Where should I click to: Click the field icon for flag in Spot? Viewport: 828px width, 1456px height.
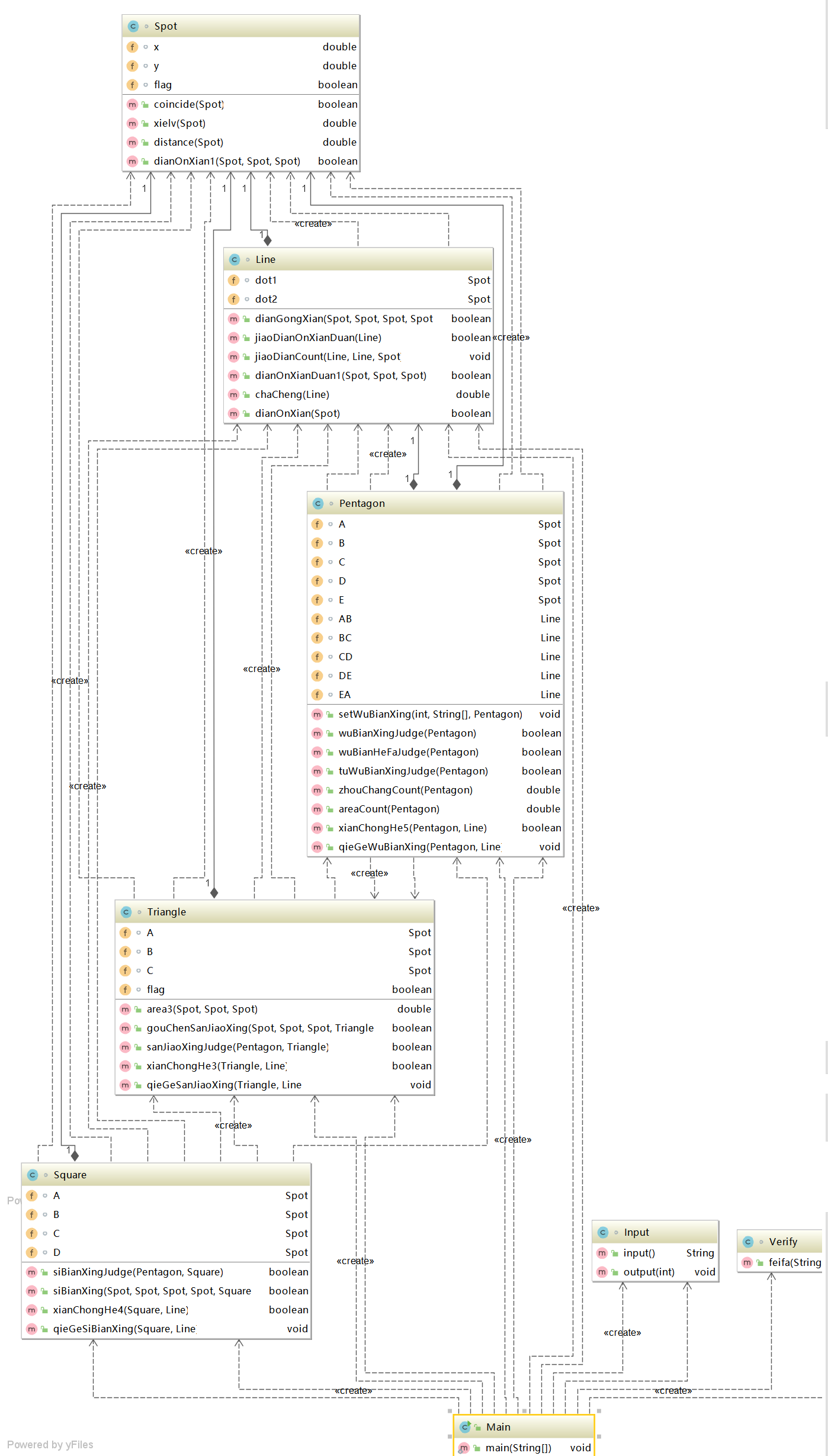tap(133, 85)
